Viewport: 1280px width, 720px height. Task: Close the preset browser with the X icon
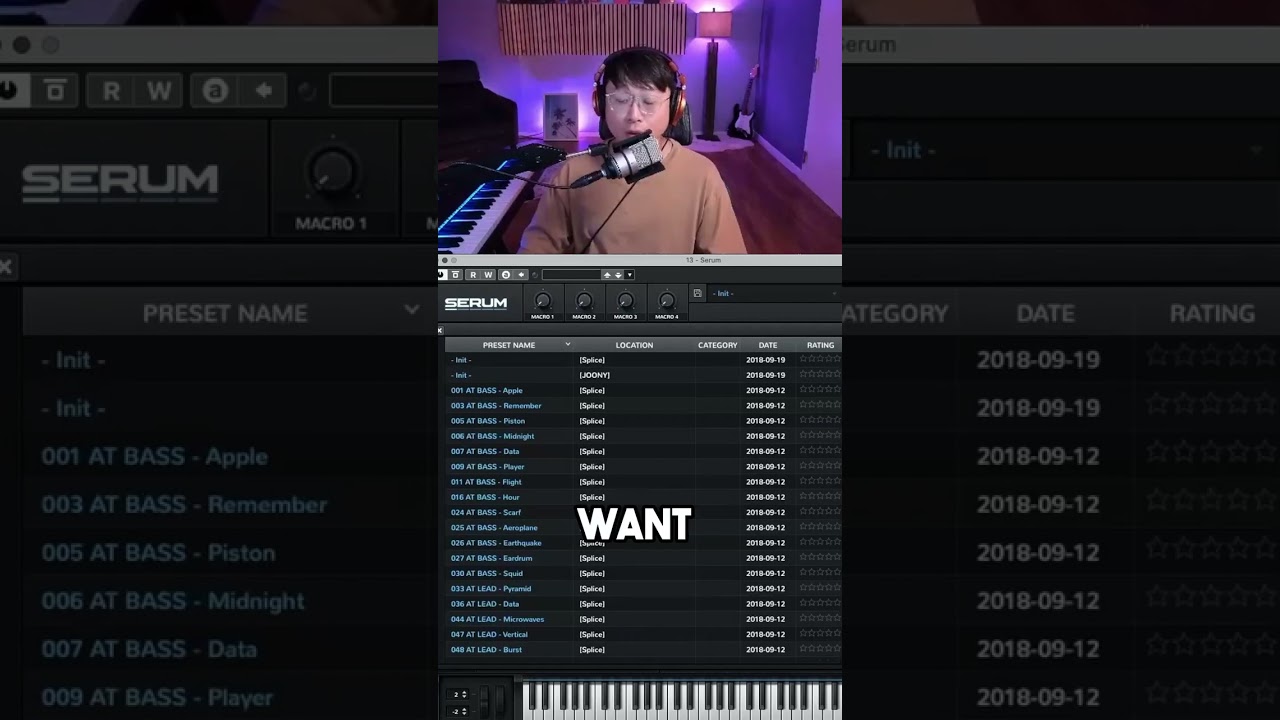440,330
